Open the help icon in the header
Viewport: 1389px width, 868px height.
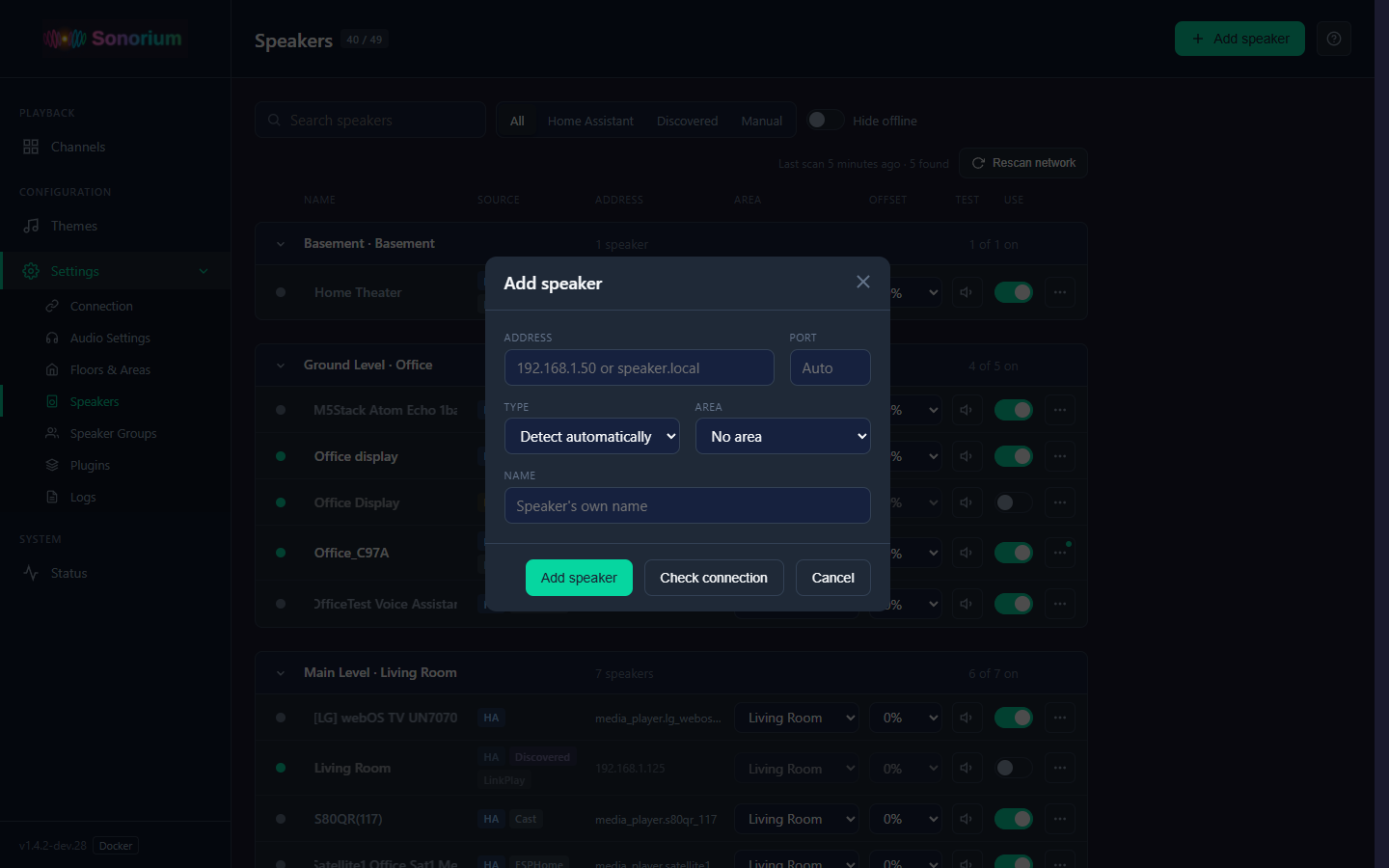(1334, 39)
